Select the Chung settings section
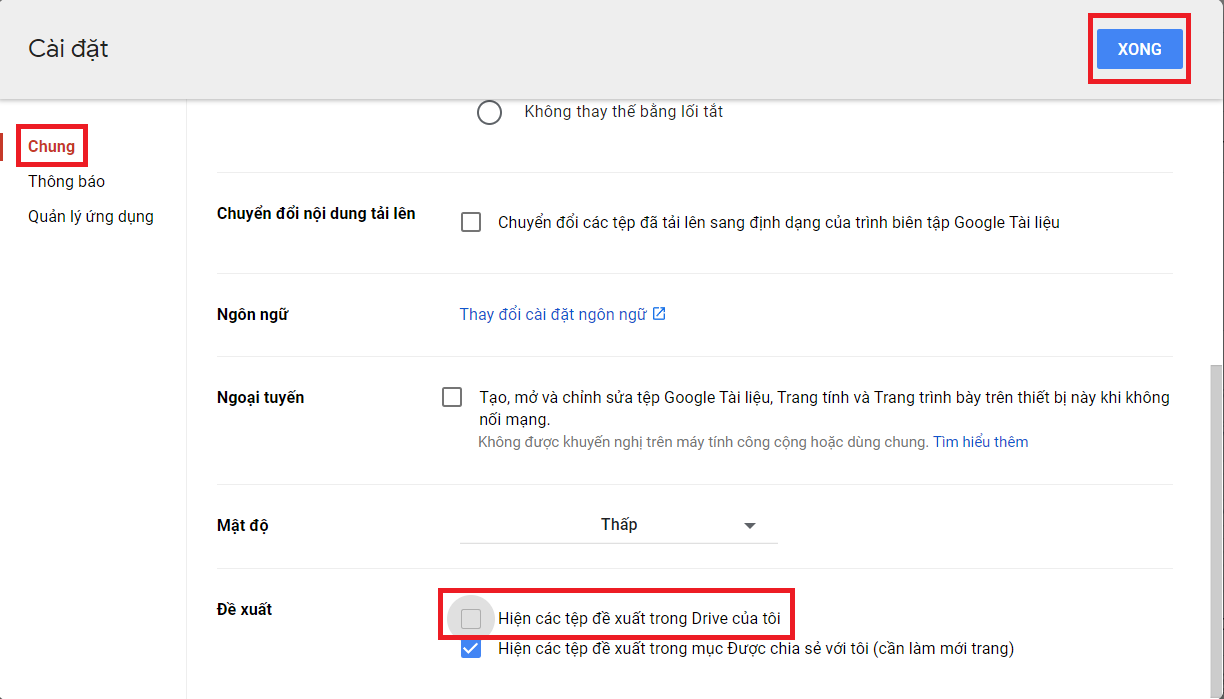Image resolution: width=1224 pixels, height=699 pixels. pos(51,146)
